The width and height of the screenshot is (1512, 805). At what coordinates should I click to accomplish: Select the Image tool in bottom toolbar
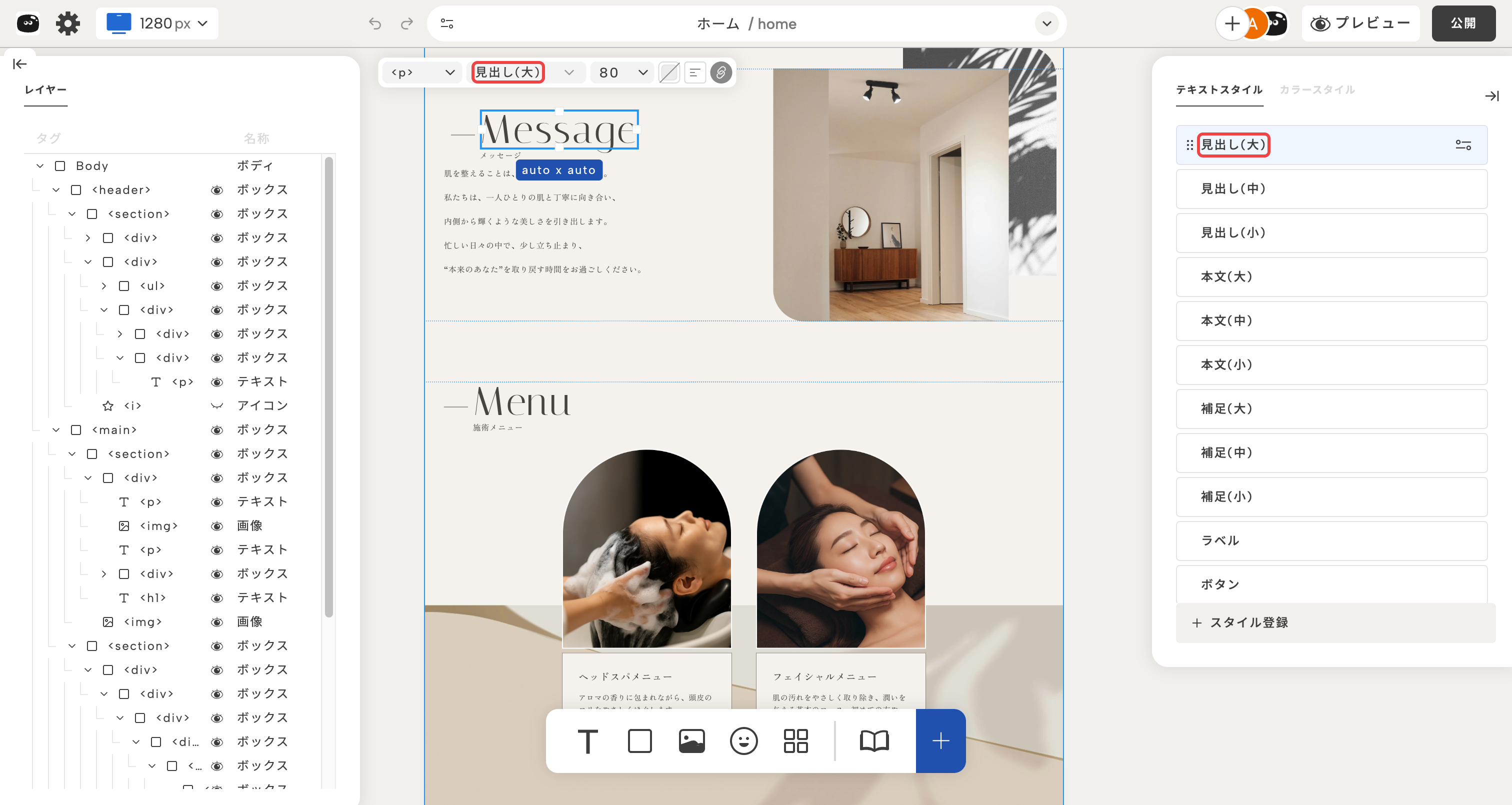[691, 740]
